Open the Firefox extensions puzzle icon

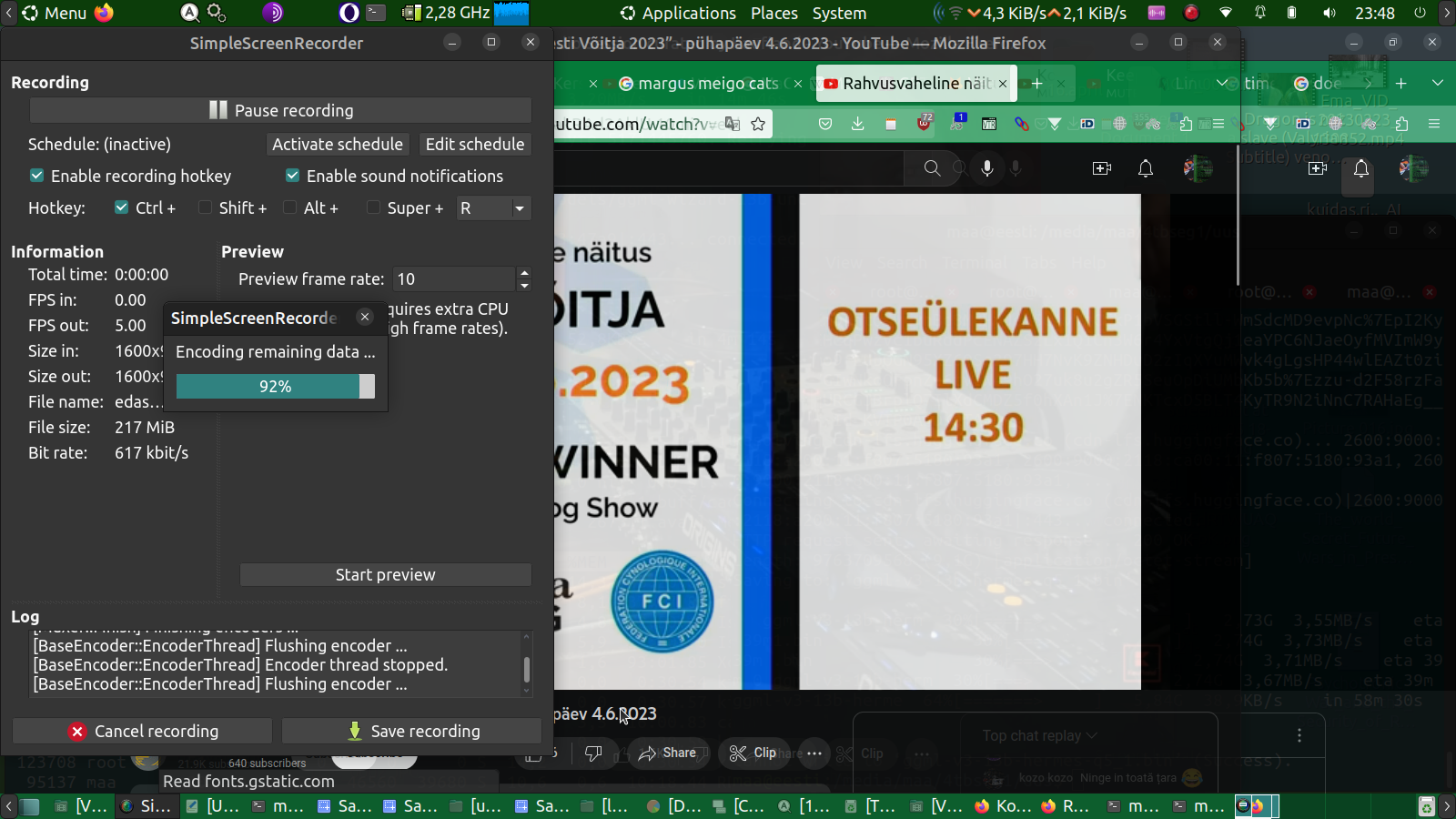tap(1186, 124)
